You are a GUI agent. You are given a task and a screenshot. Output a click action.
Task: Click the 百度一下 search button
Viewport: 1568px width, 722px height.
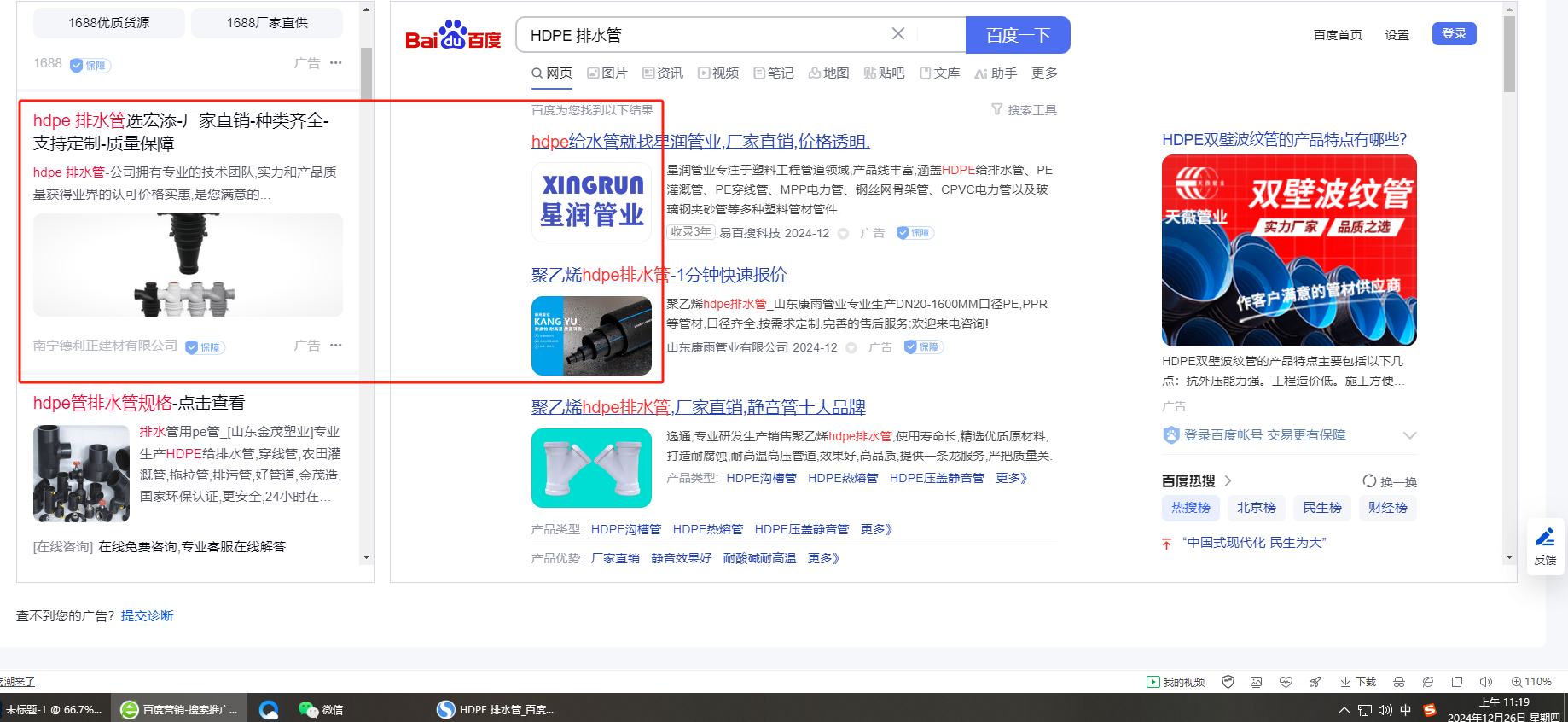(1018, 35)
